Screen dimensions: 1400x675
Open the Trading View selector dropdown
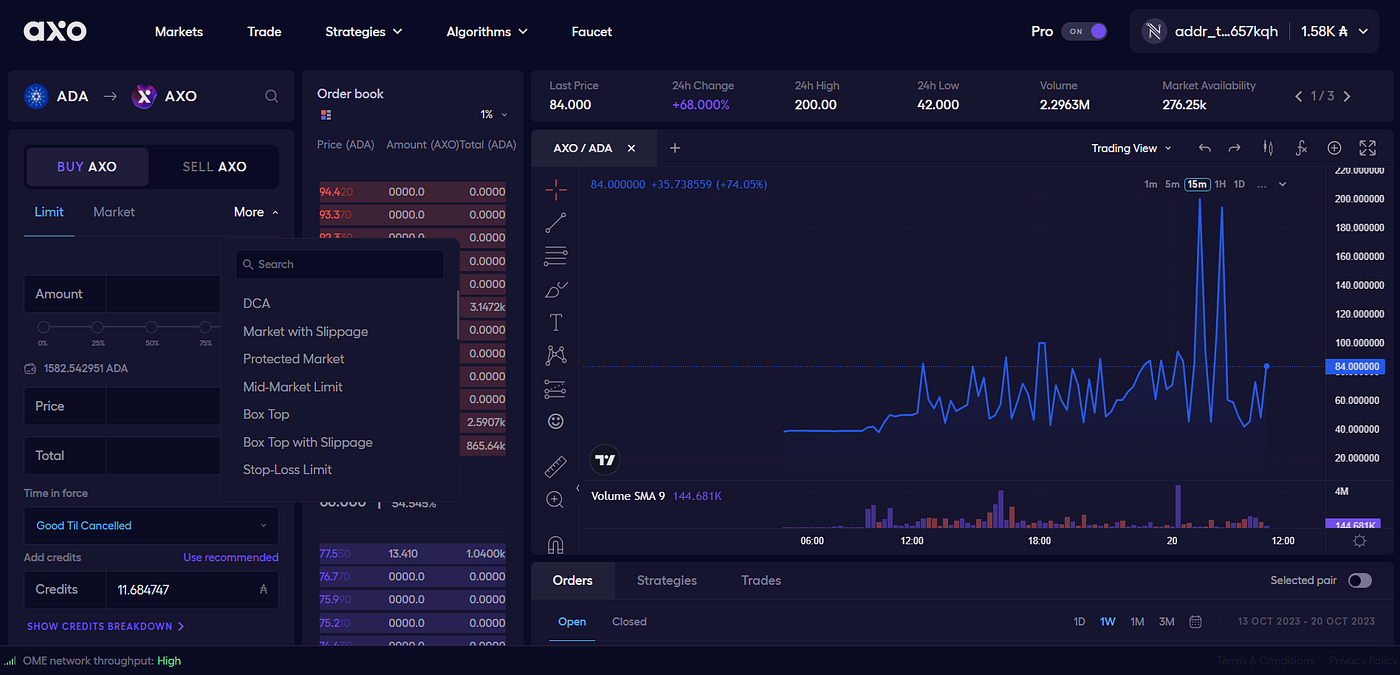(x=1131, y=148)
